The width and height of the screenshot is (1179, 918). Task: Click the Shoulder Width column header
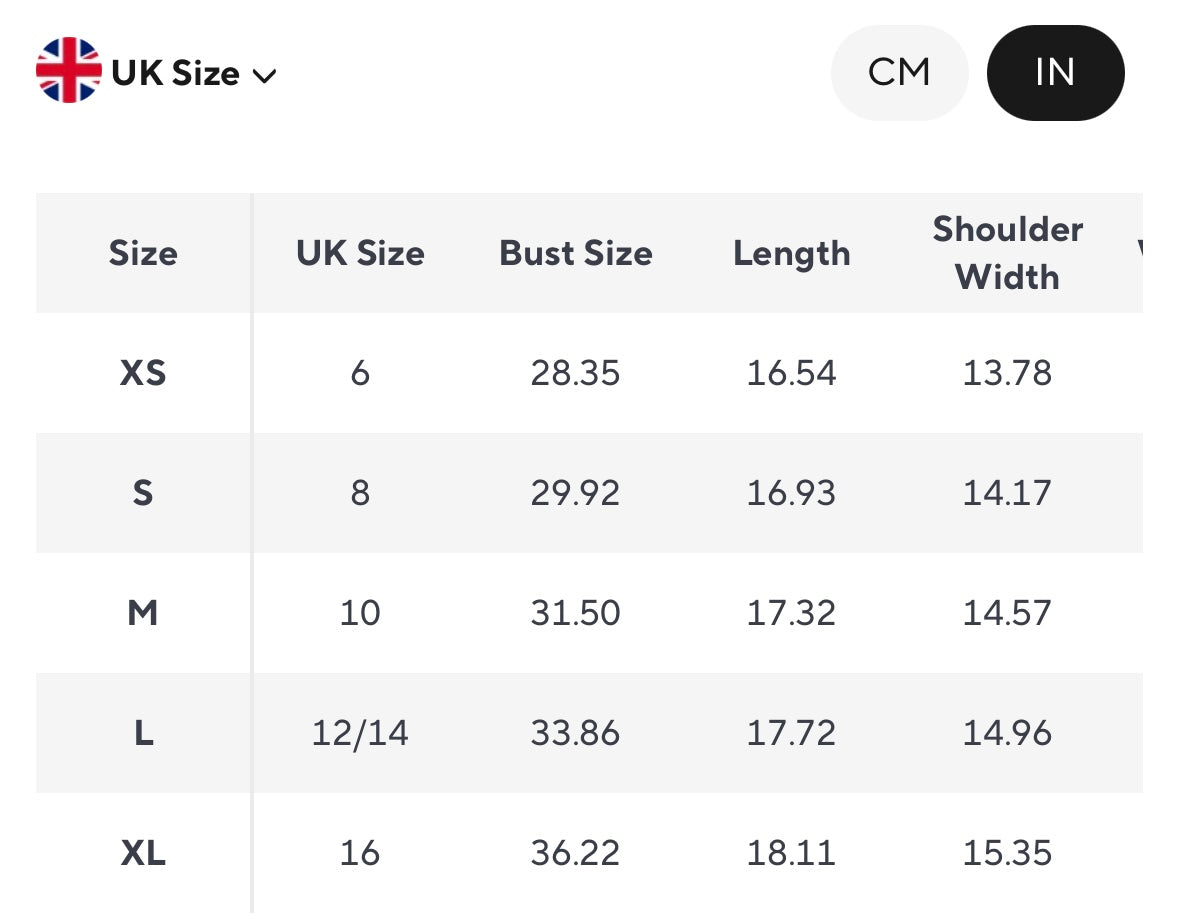click(x=1008, y=253)
